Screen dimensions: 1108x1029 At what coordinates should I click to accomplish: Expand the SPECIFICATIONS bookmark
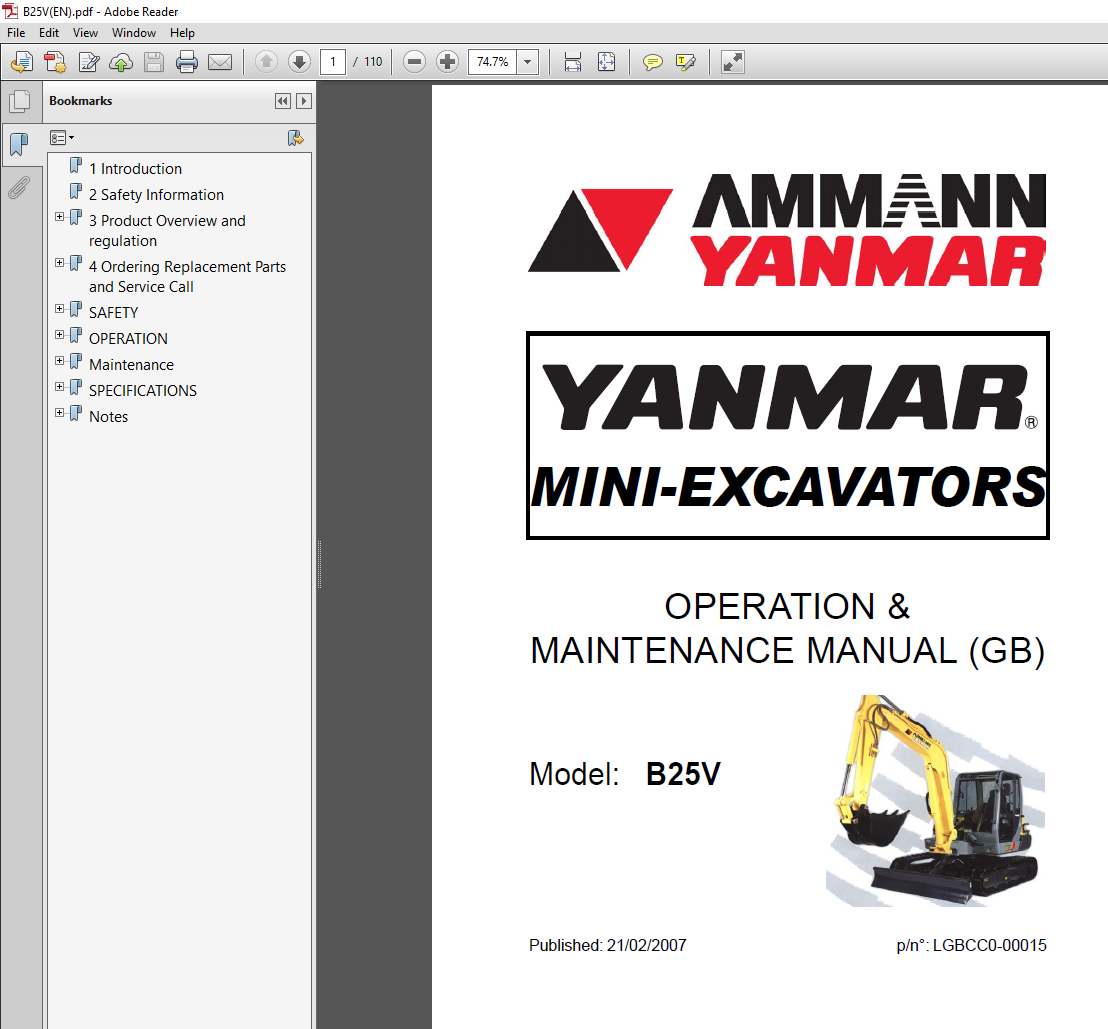(x=60, y=387)
